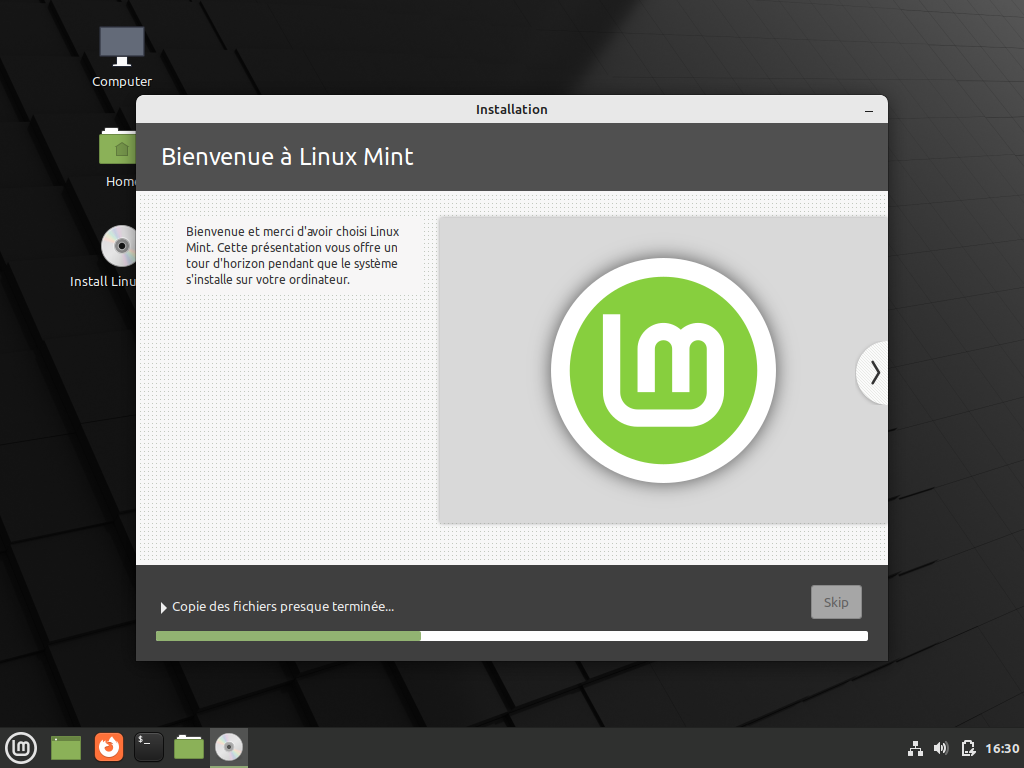This screenshot has height=768, width=1024.
Task: Open the file manager from the taskbar
Action: [x=188, y=747]
